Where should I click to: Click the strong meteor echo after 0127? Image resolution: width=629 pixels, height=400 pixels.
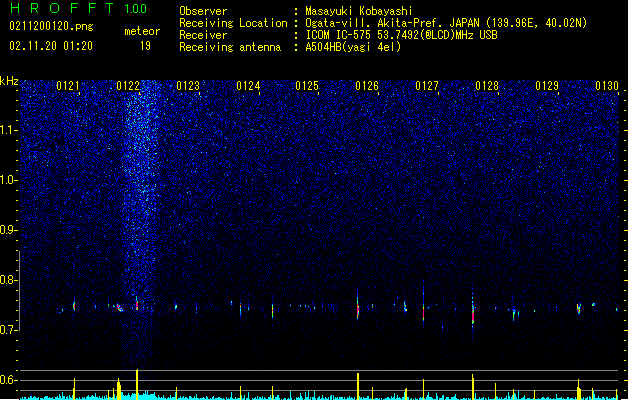click(x=473, y=313)
